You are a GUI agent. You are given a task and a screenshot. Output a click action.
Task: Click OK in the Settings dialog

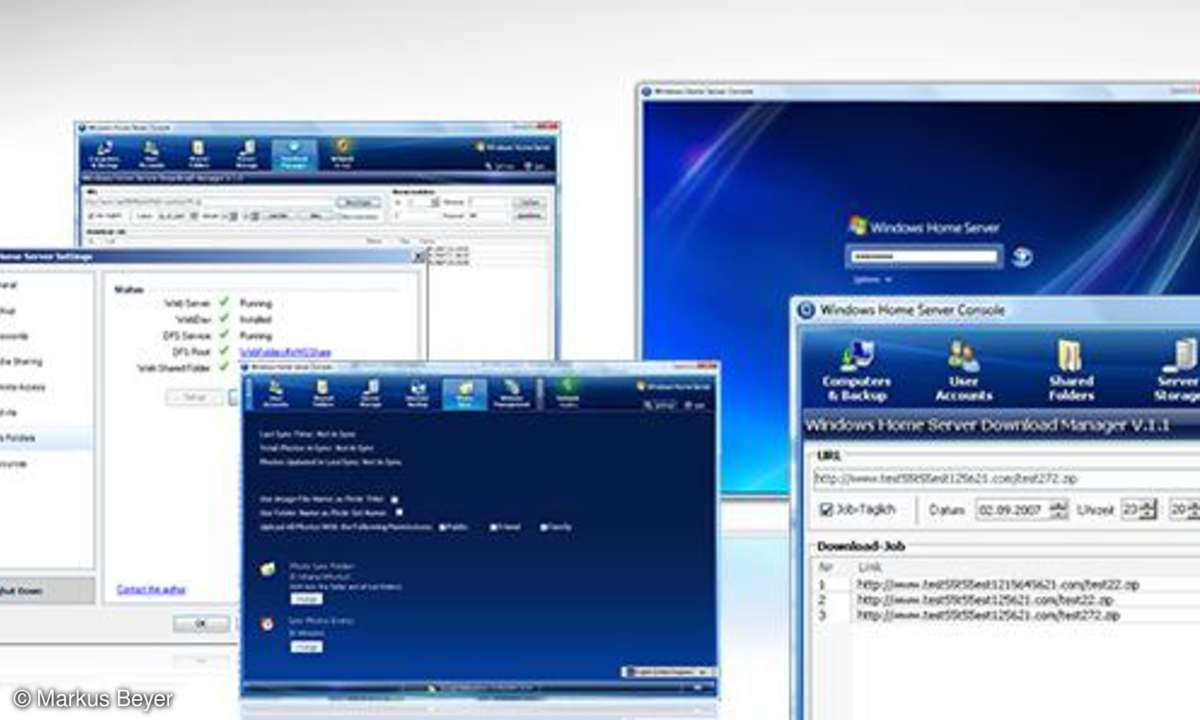click(x=200, y=623)
